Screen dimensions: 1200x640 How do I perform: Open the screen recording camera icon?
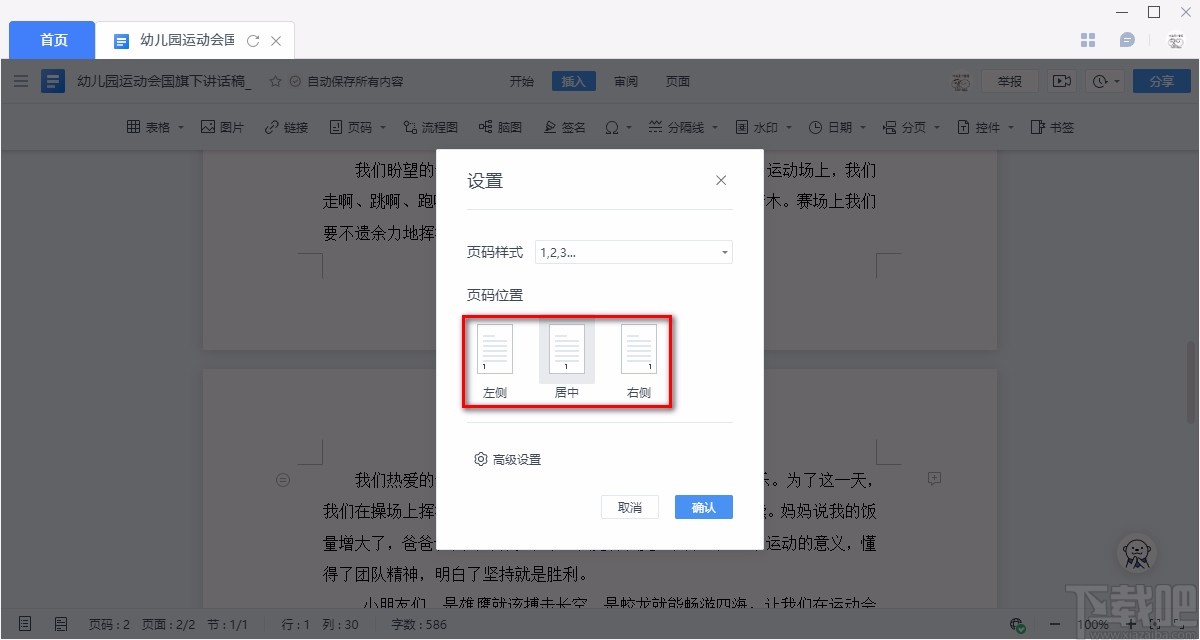tap(1062, 80)
